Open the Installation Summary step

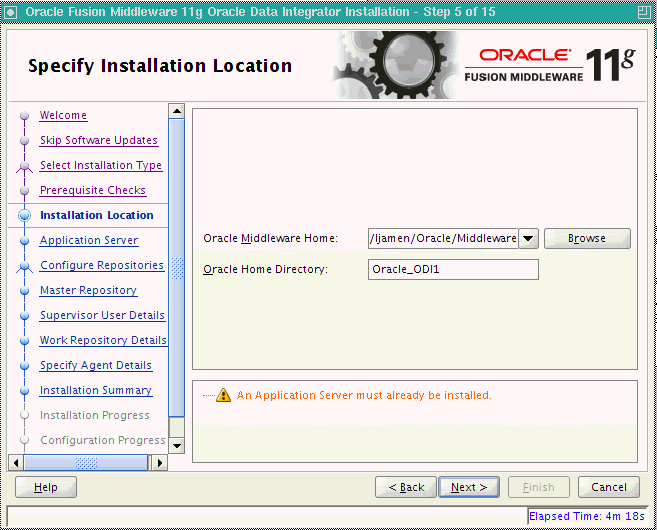click(x=96, y=390)
